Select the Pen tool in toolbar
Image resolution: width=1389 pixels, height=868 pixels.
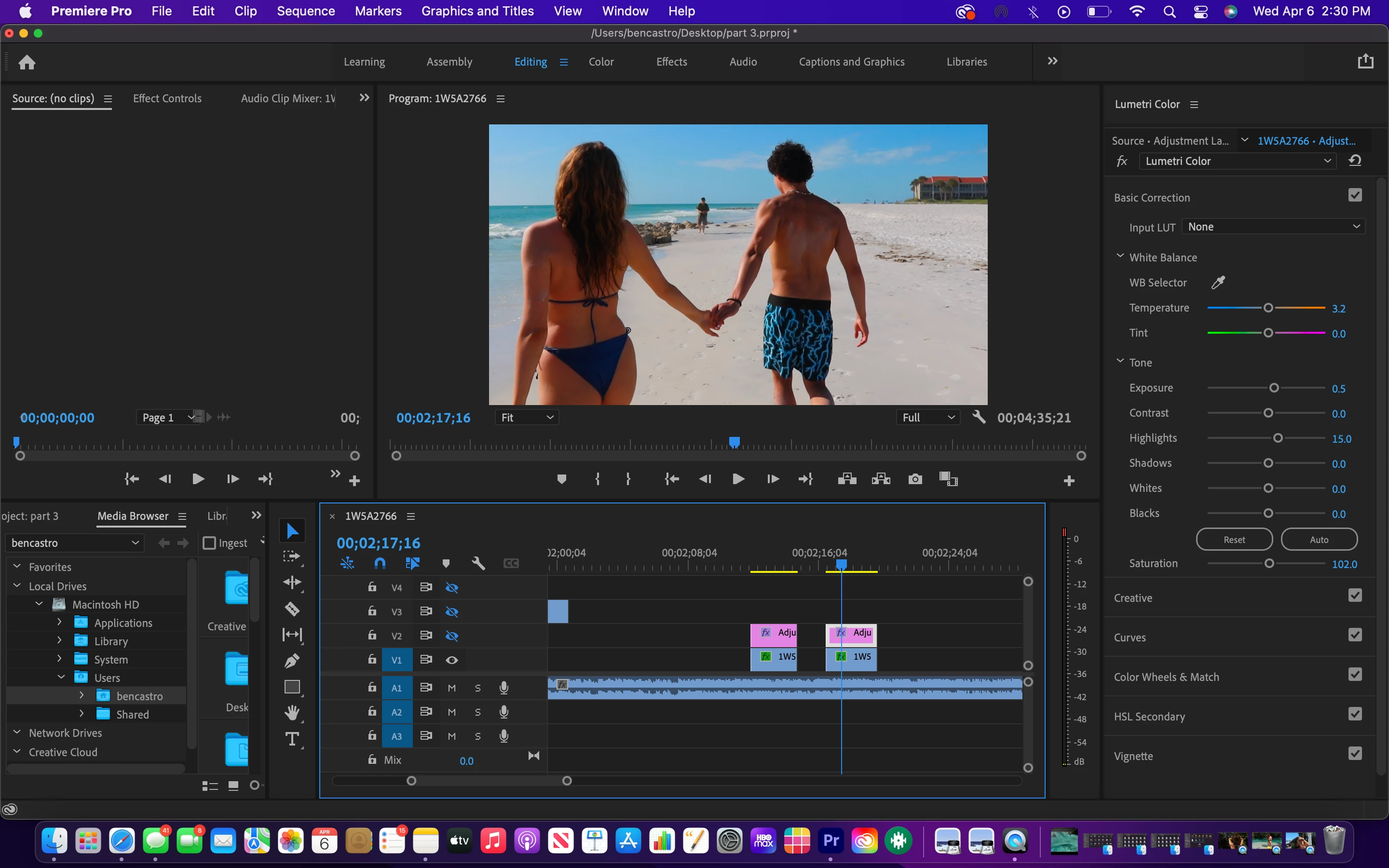tap(292, 661)
